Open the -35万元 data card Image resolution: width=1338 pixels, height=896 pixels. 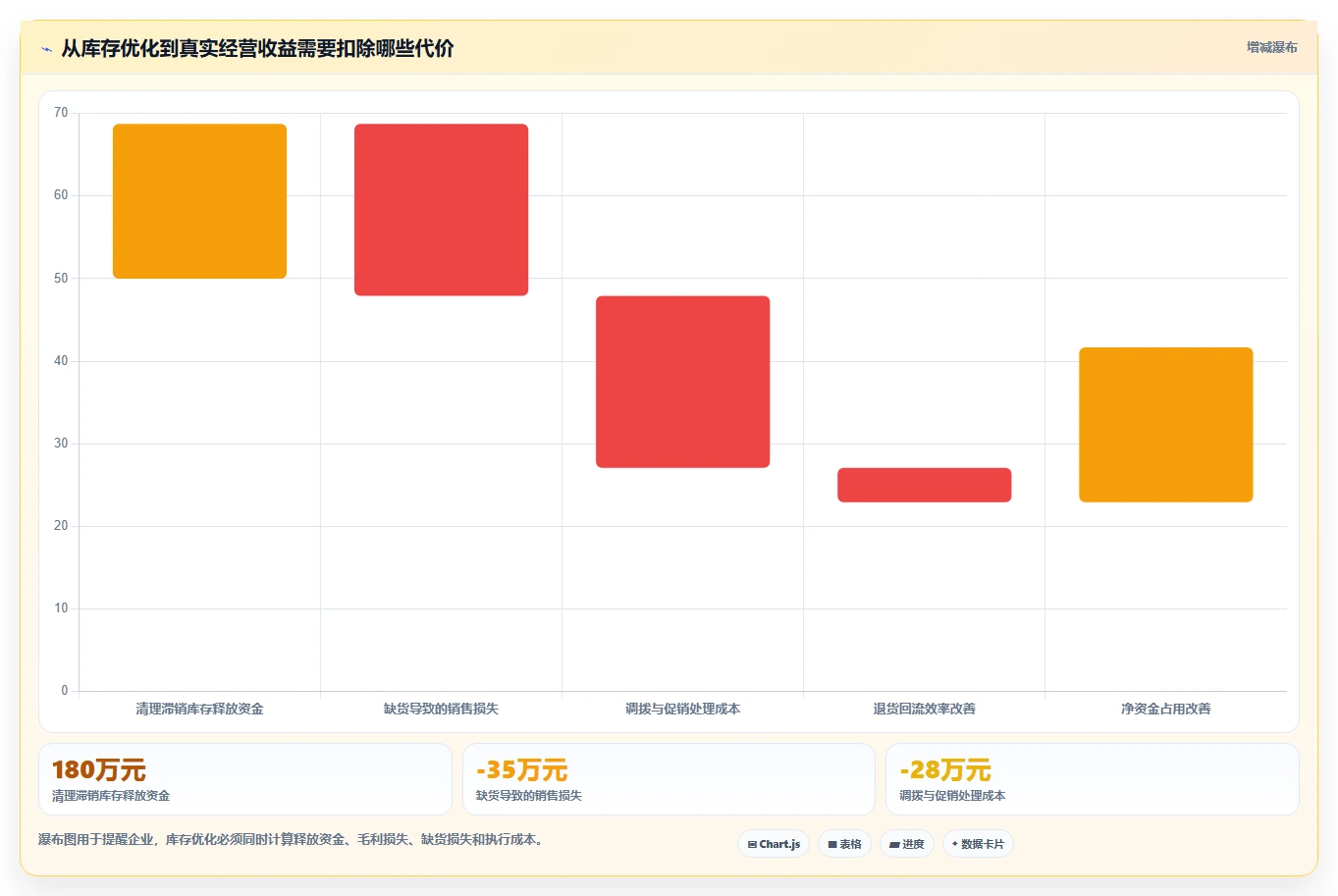click(669, 779)
